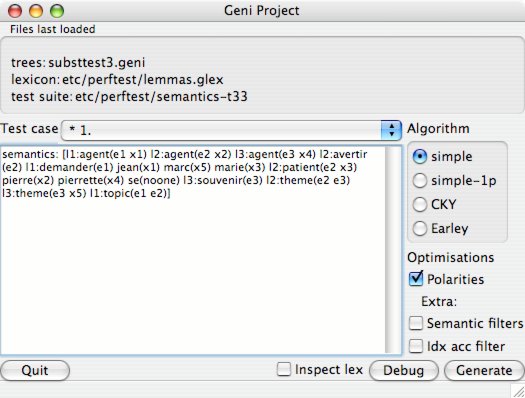Select the CKY algorithm
This screenshot has width=525, height=398.
[x=420, y=205]
